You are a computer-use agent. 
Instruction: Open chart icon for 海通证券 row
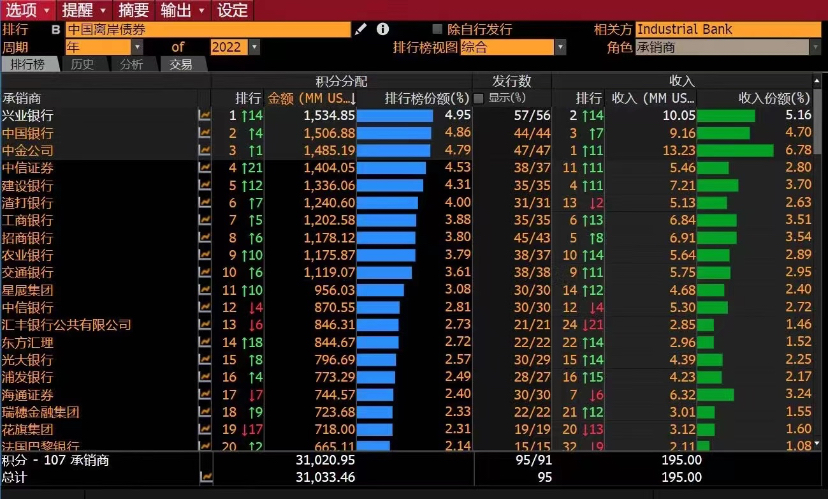coord(204,394)
